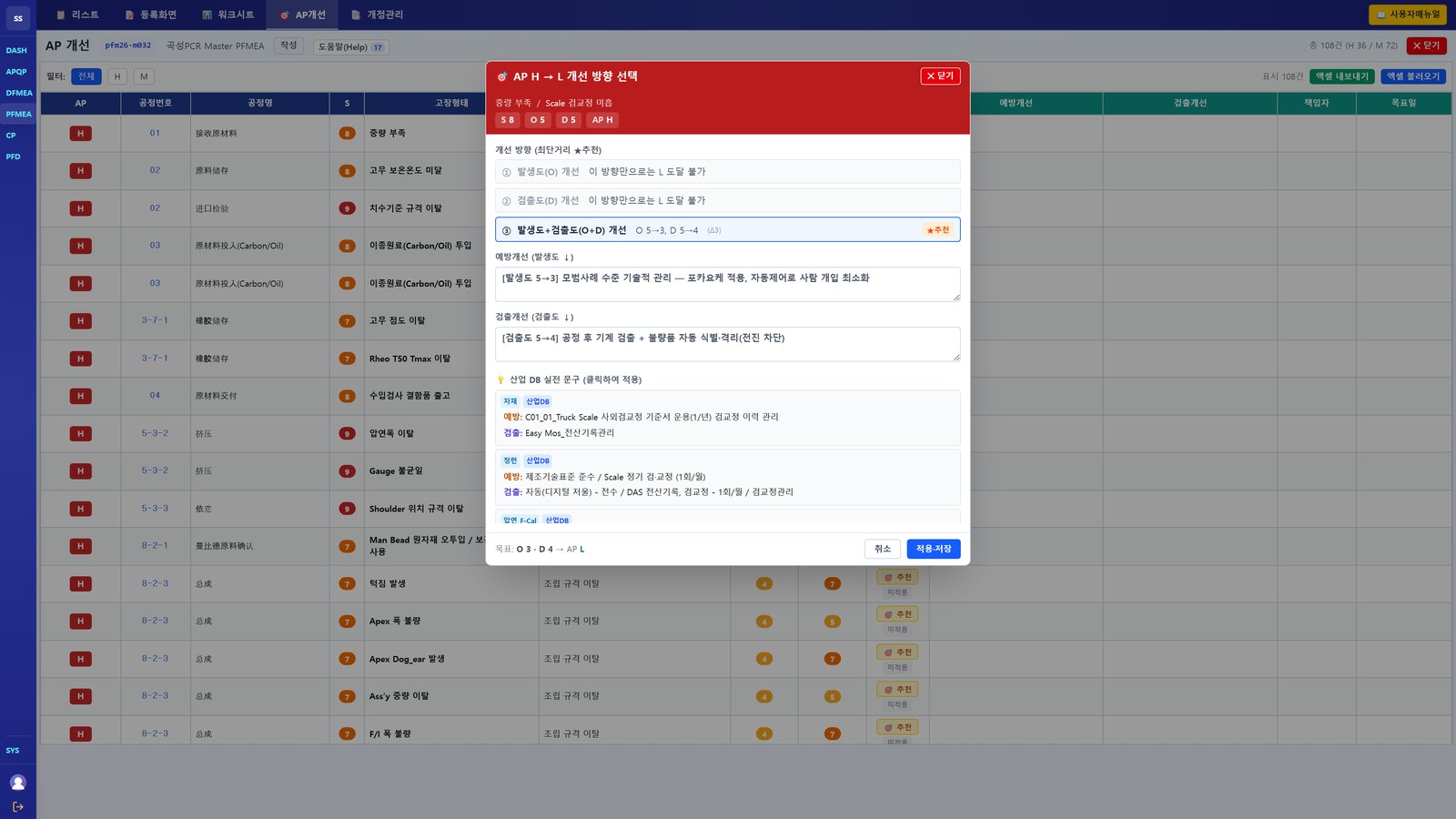Close the dialog using its 닫기 button
Viewport: 1456px width, 819px height.
[x=940, y=76]
